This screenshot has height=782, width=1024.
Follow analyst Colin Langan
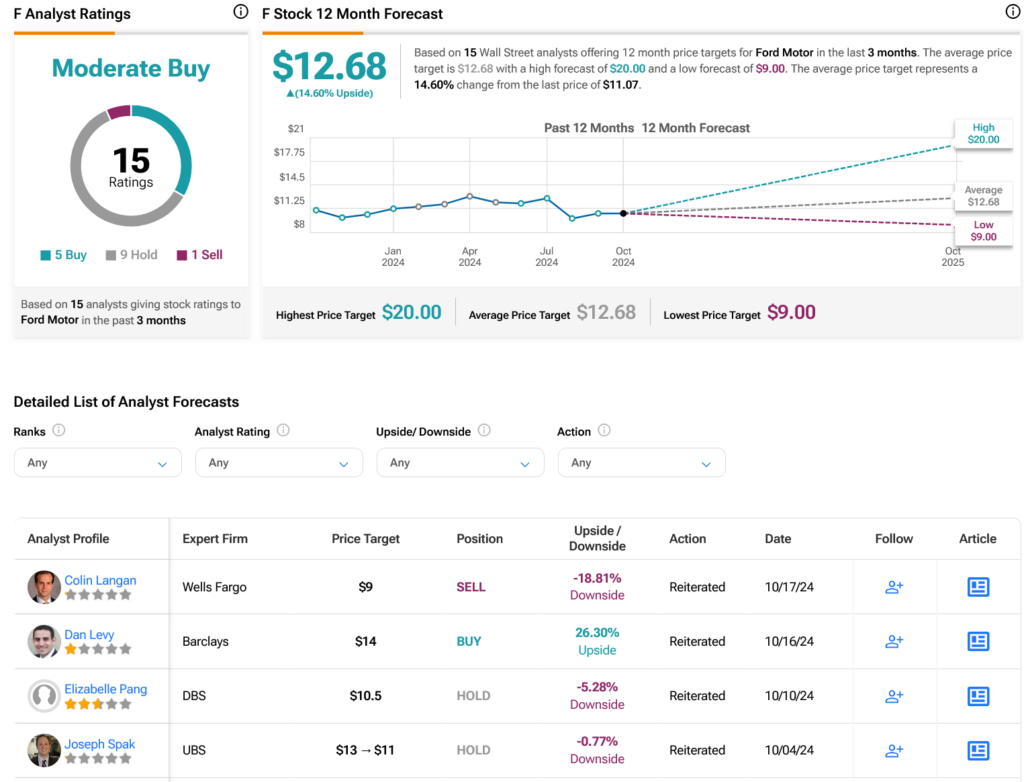(894, 587)
